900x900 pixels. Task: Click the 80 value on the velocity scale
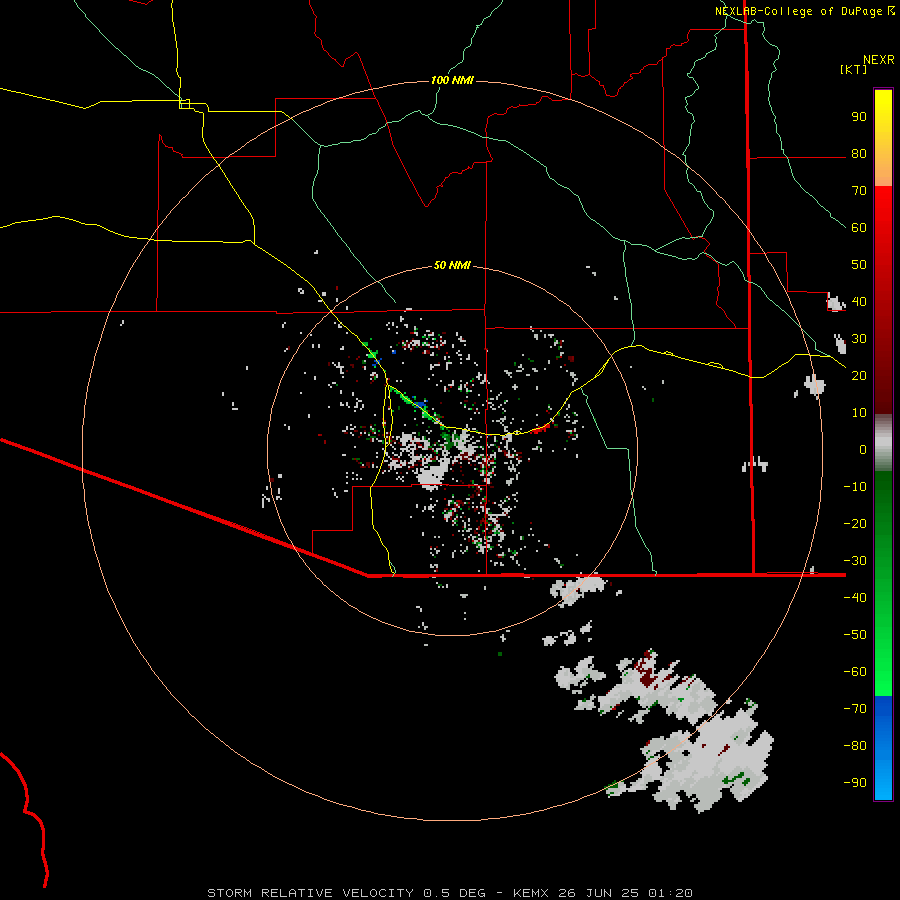[859, 153]
